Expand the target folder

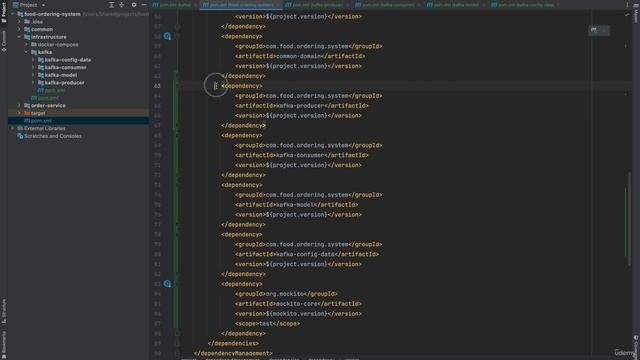[x=19, y=113]
